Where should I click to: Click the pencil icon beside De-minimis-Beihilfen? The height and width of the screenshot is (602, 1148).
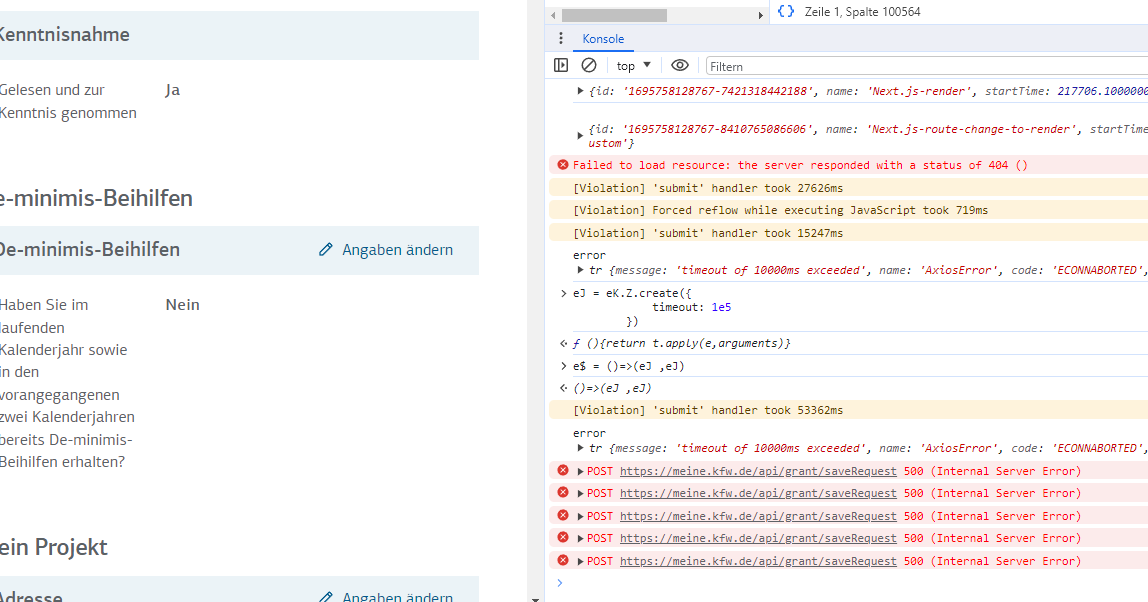[326, 250]
